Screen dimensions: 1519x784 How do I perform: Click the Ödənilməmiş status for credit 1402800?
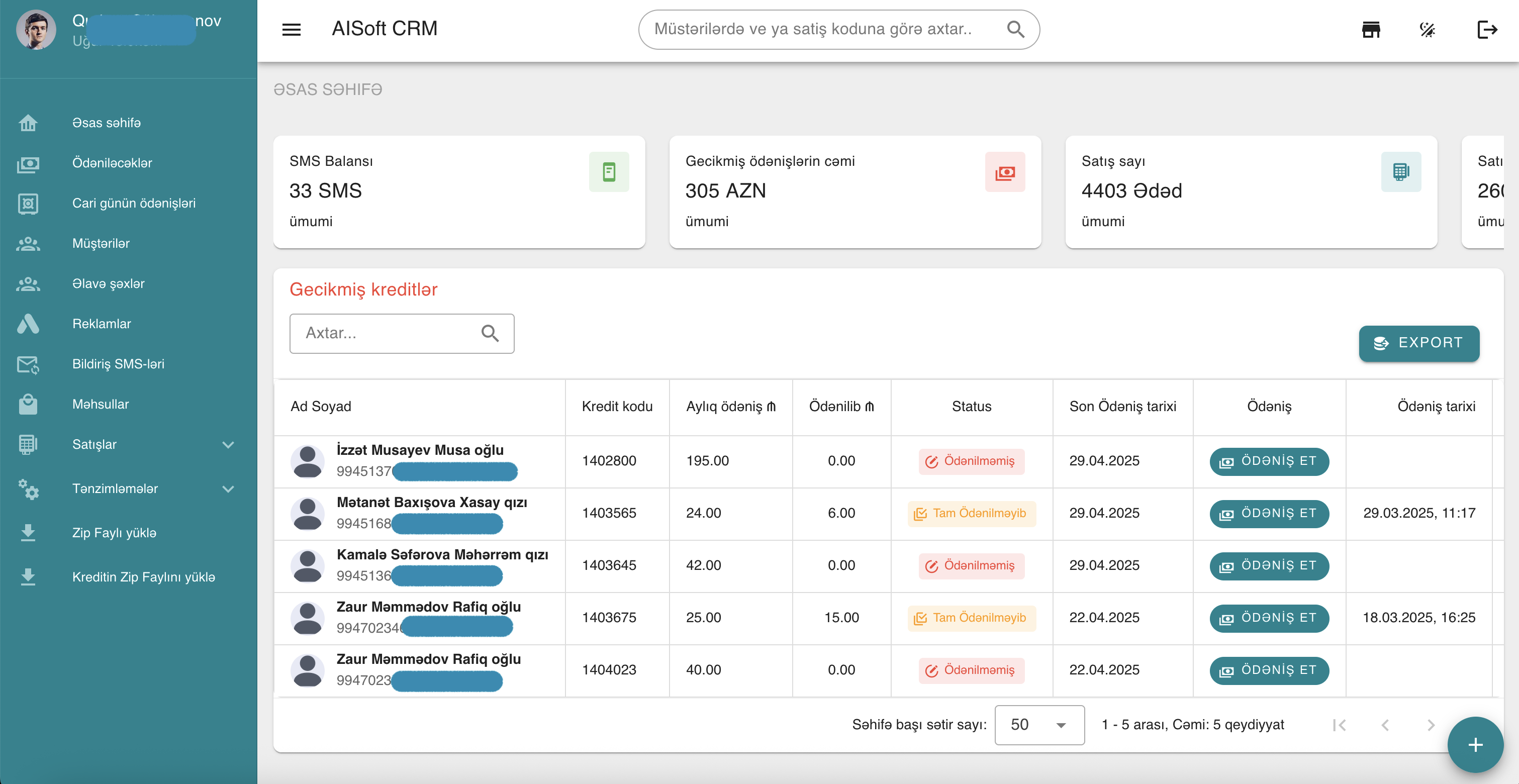pyautogui.click(x=971, y=461)
